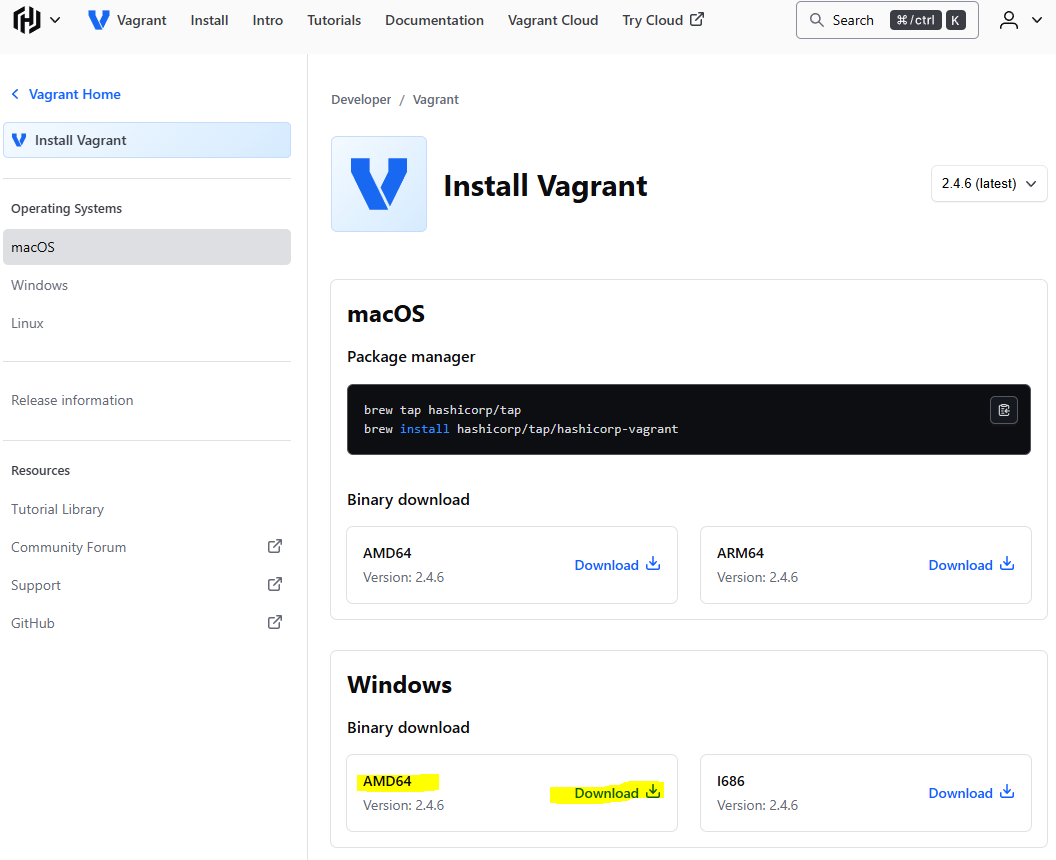1056x860 pixels.
Task: Open the Release information page
Action: click(x=71, y=399)
